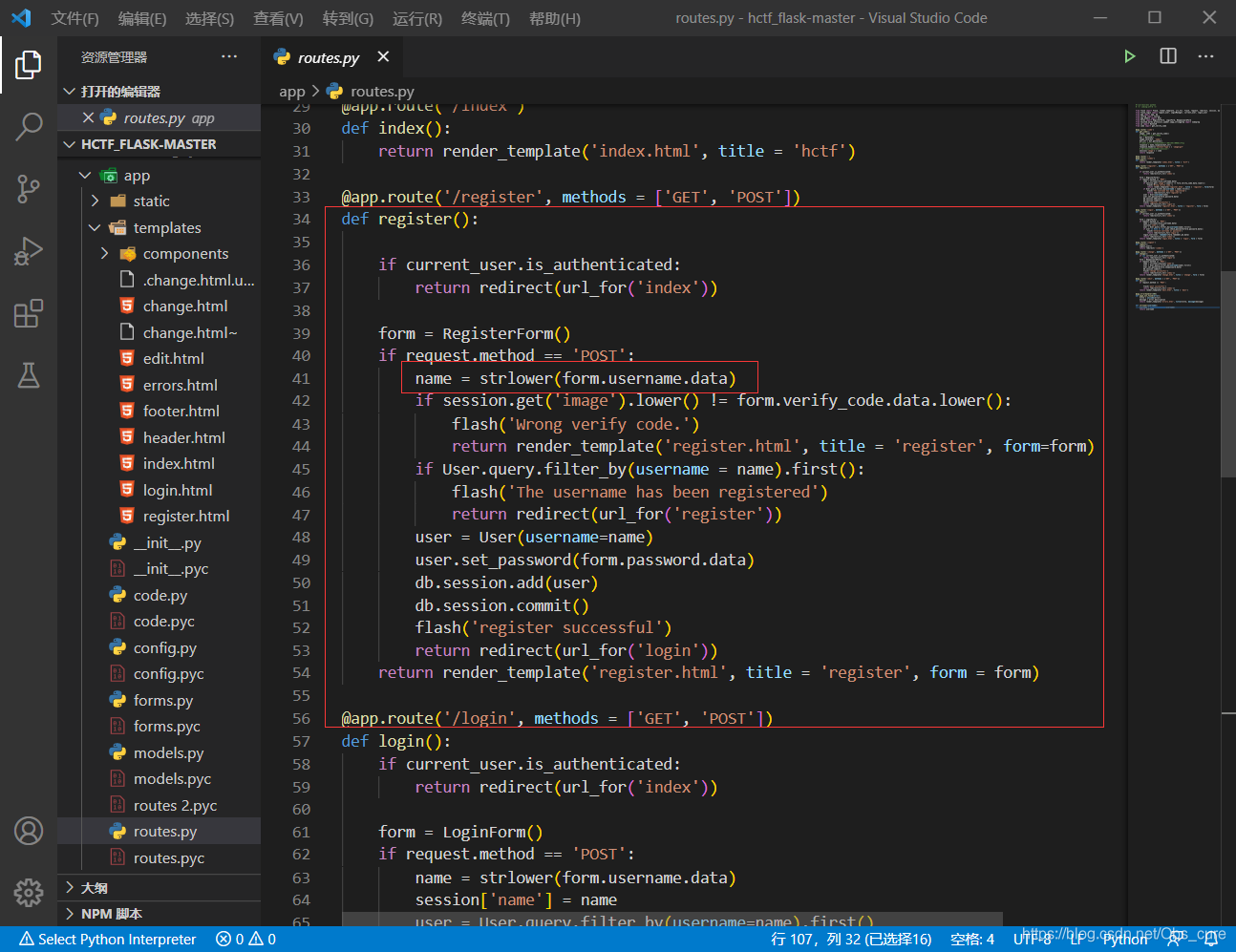
Task: Click Select Python Interpreter in status bar
Action: click(x=108, y=940)
